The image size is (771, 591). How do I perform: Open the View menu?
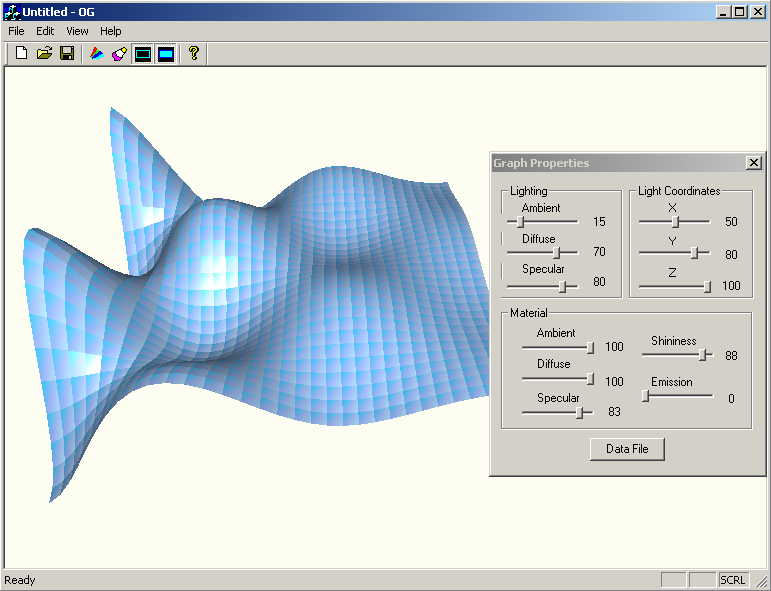tap(77, 31)
